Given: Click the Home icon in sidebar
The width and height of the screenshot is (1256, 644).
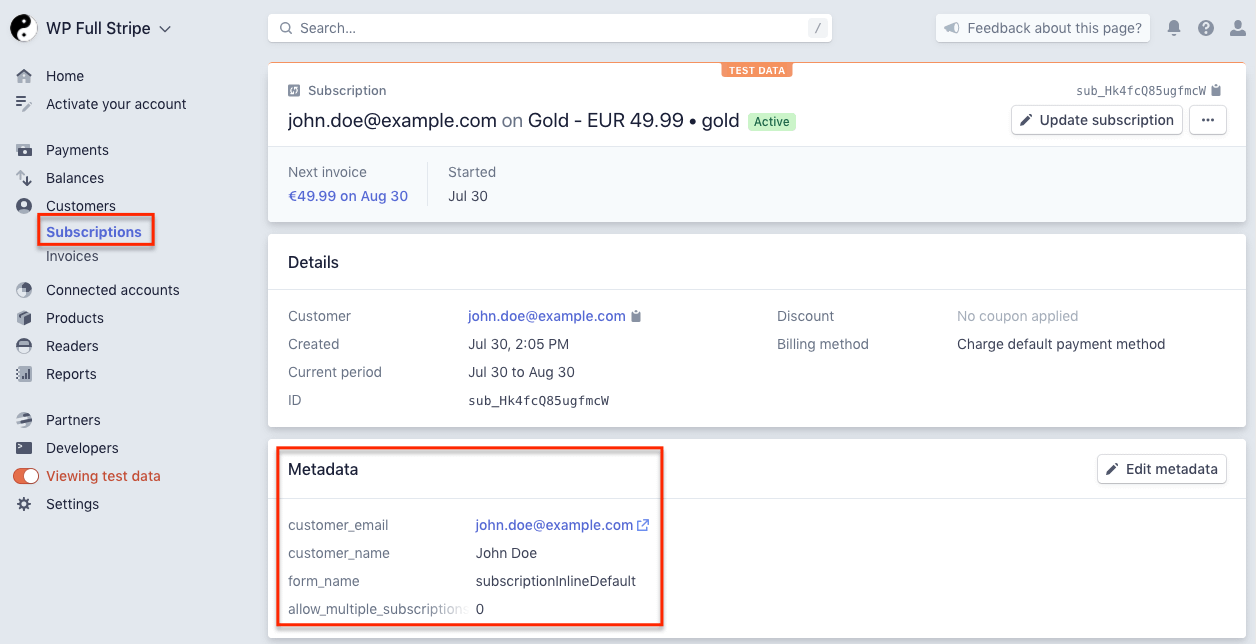Looking at the screenshot, I should coord(24,76).
